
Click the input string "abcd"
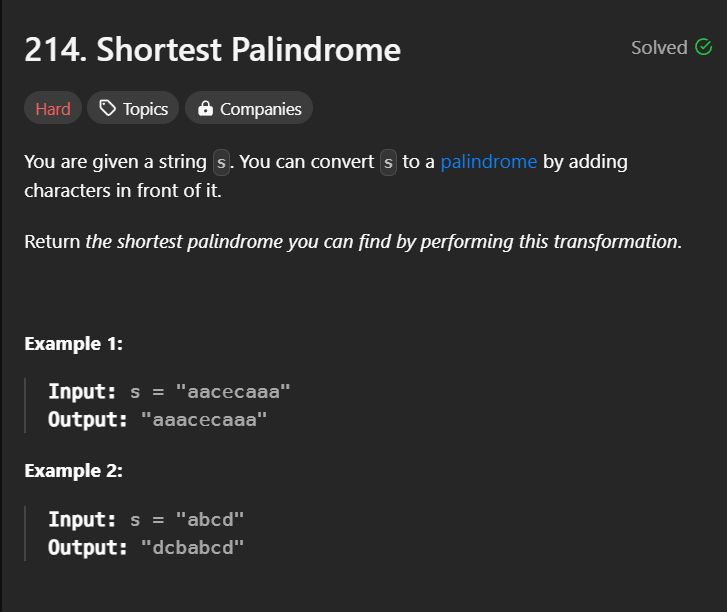(x=210, y=519)
